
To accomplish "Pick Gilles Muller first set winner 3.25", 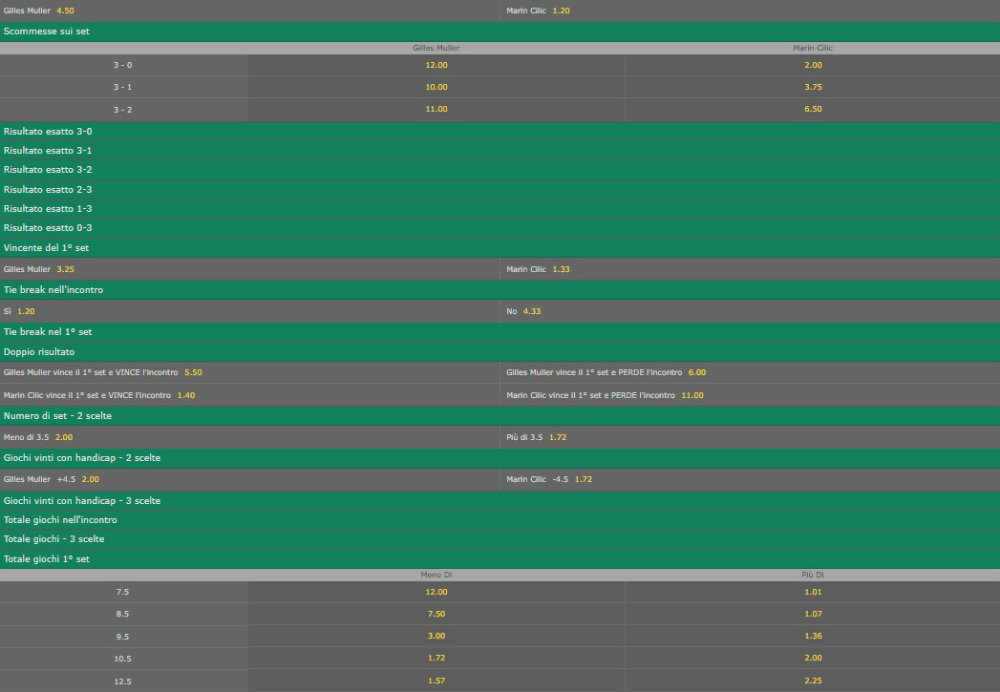I will pos(66,269).
